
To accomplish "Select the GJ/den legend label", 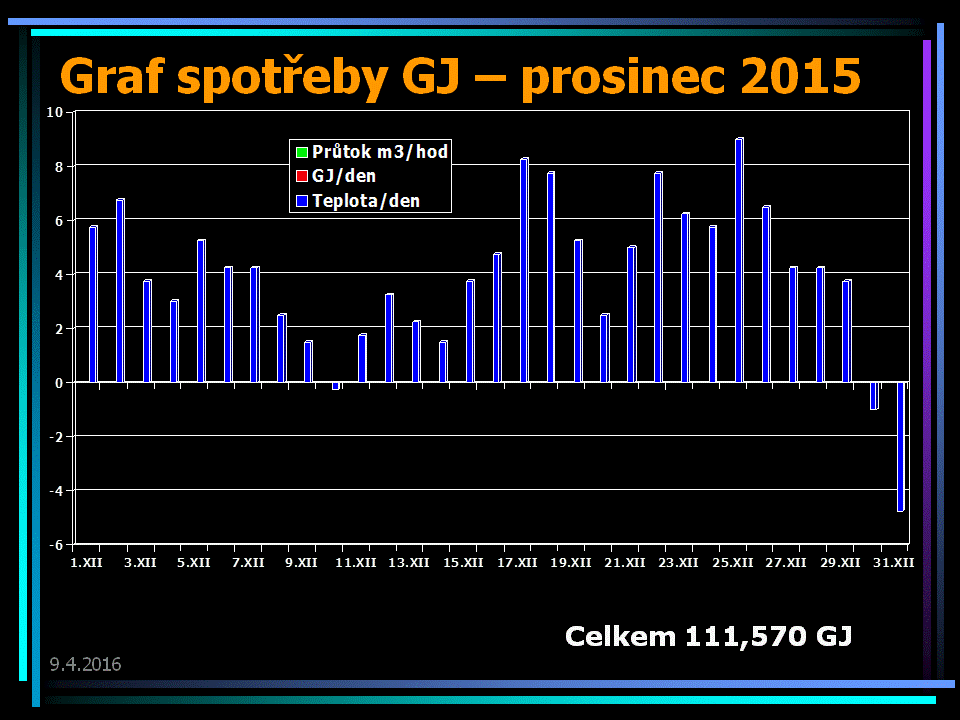I will (x=344, y=176).
